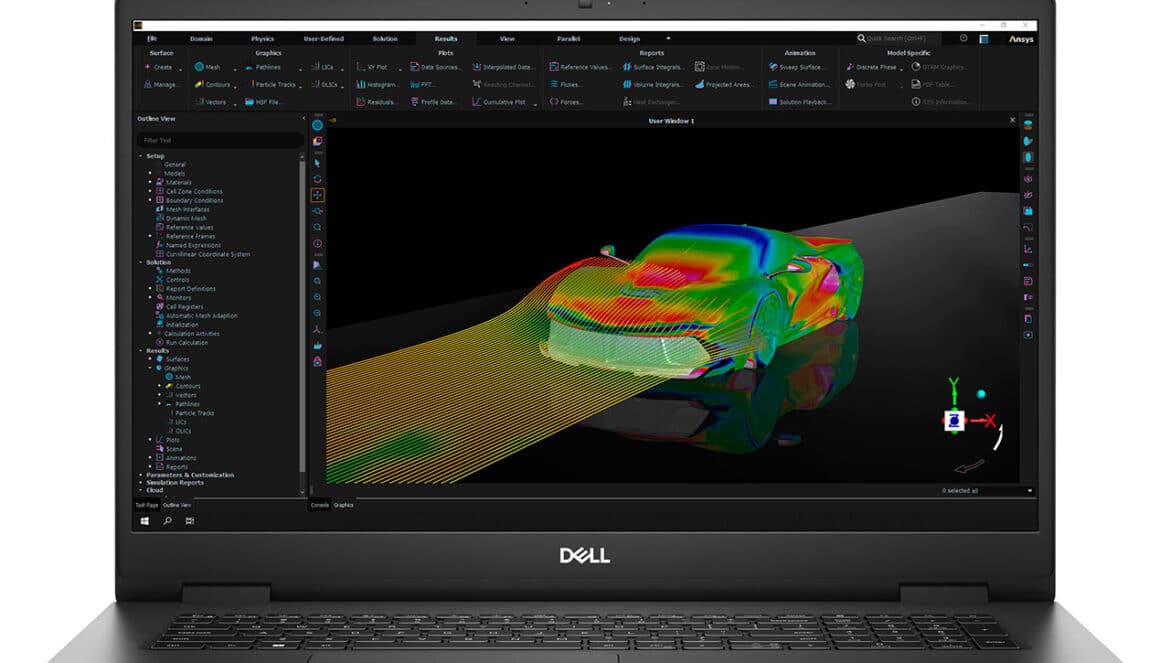Switch to the User-Defined ribbon tab

click(324, 39)
